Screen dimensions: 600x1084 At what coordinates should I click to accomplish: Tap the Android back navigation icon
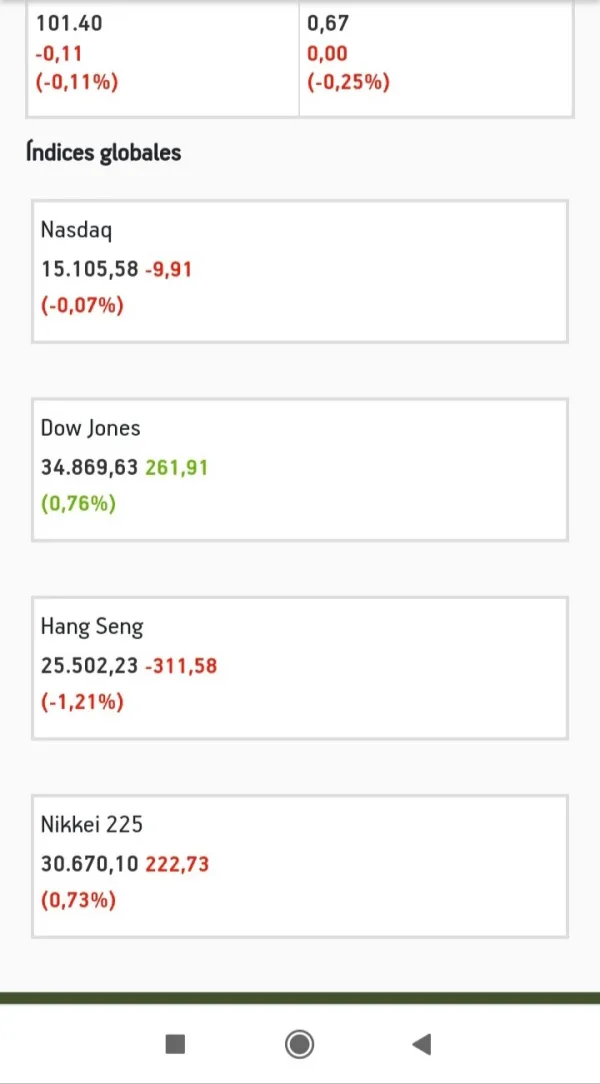tap(421, 1045)
